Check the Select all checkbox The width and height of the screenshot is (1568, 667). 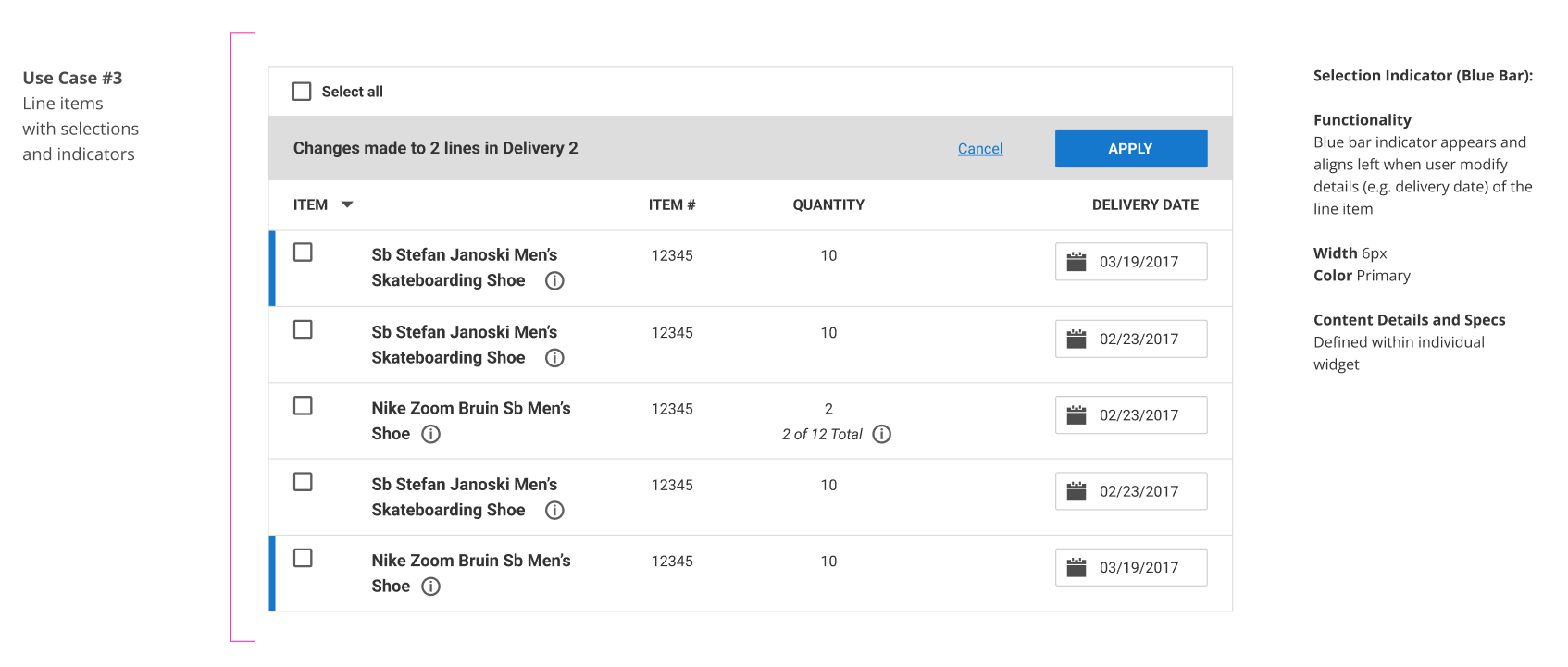[302, 92]
